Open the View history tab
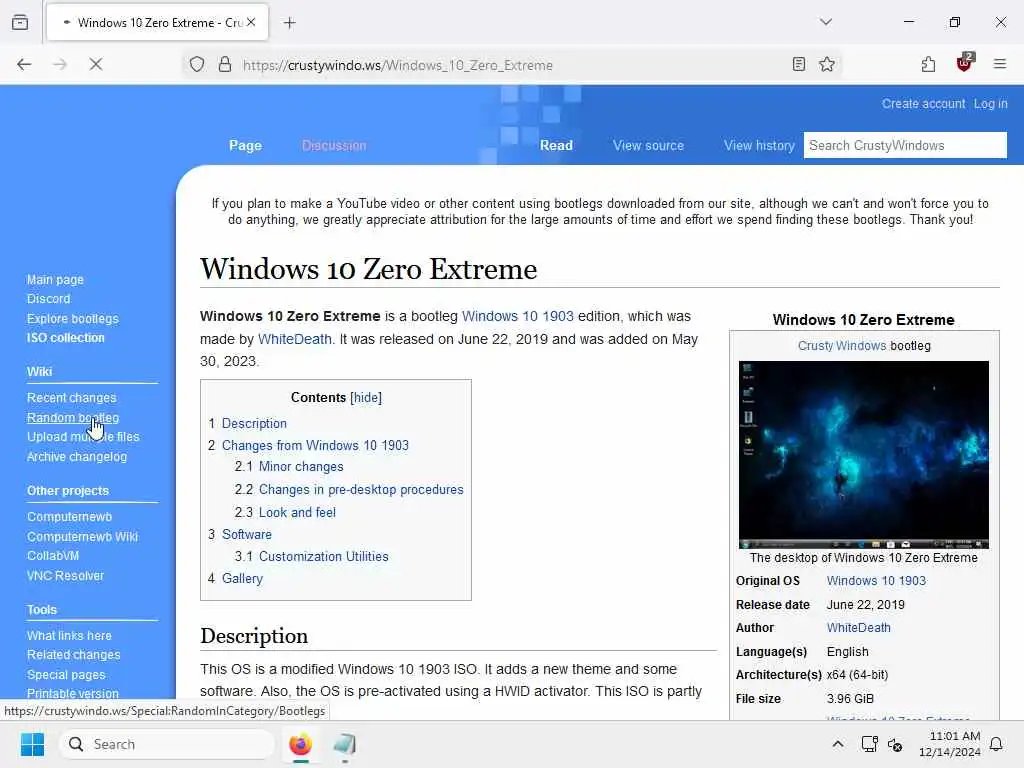Screen dimensions: 1024x768 click(759, 146)
